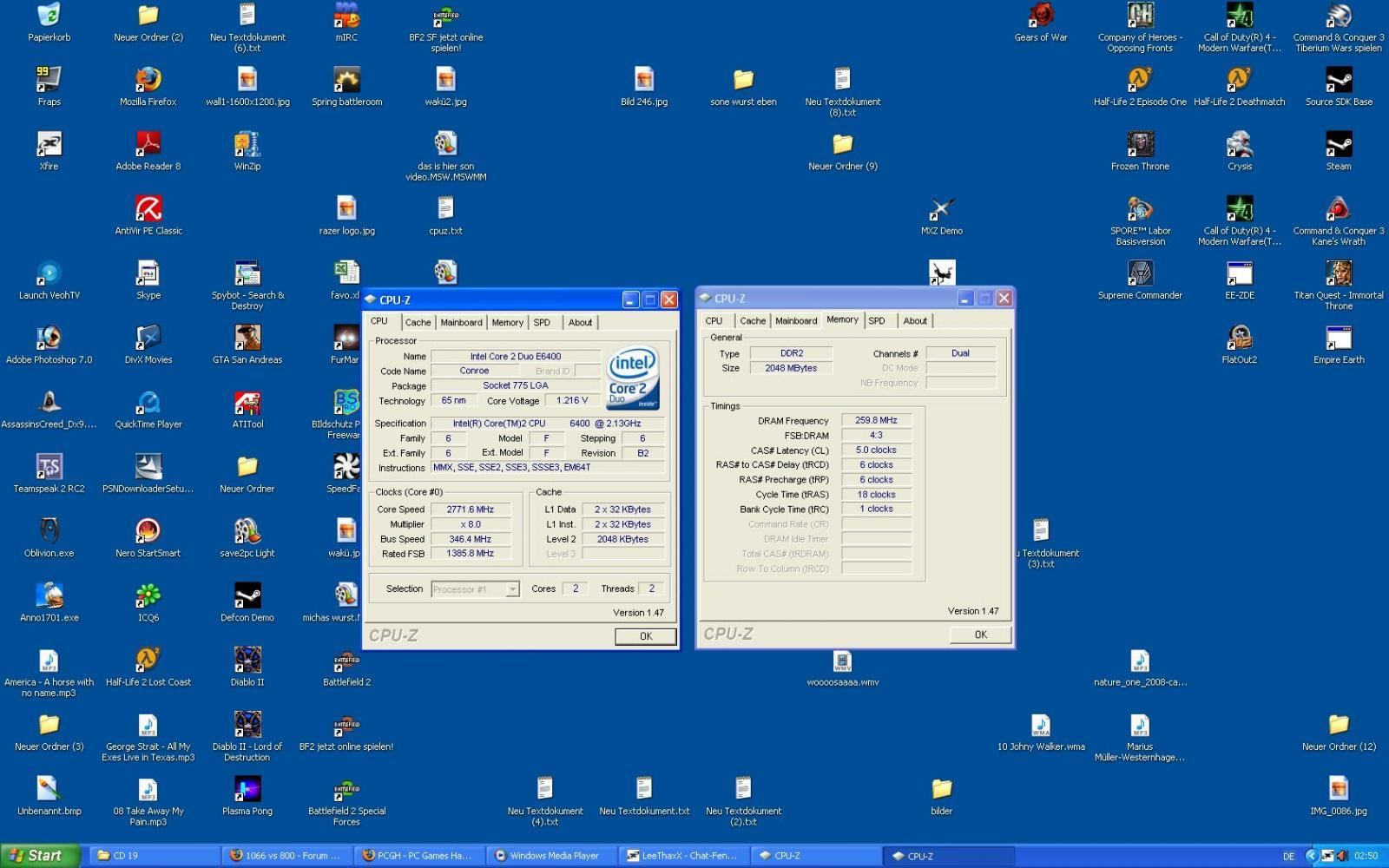Click OK in the CPU-Z processor window

645,636
